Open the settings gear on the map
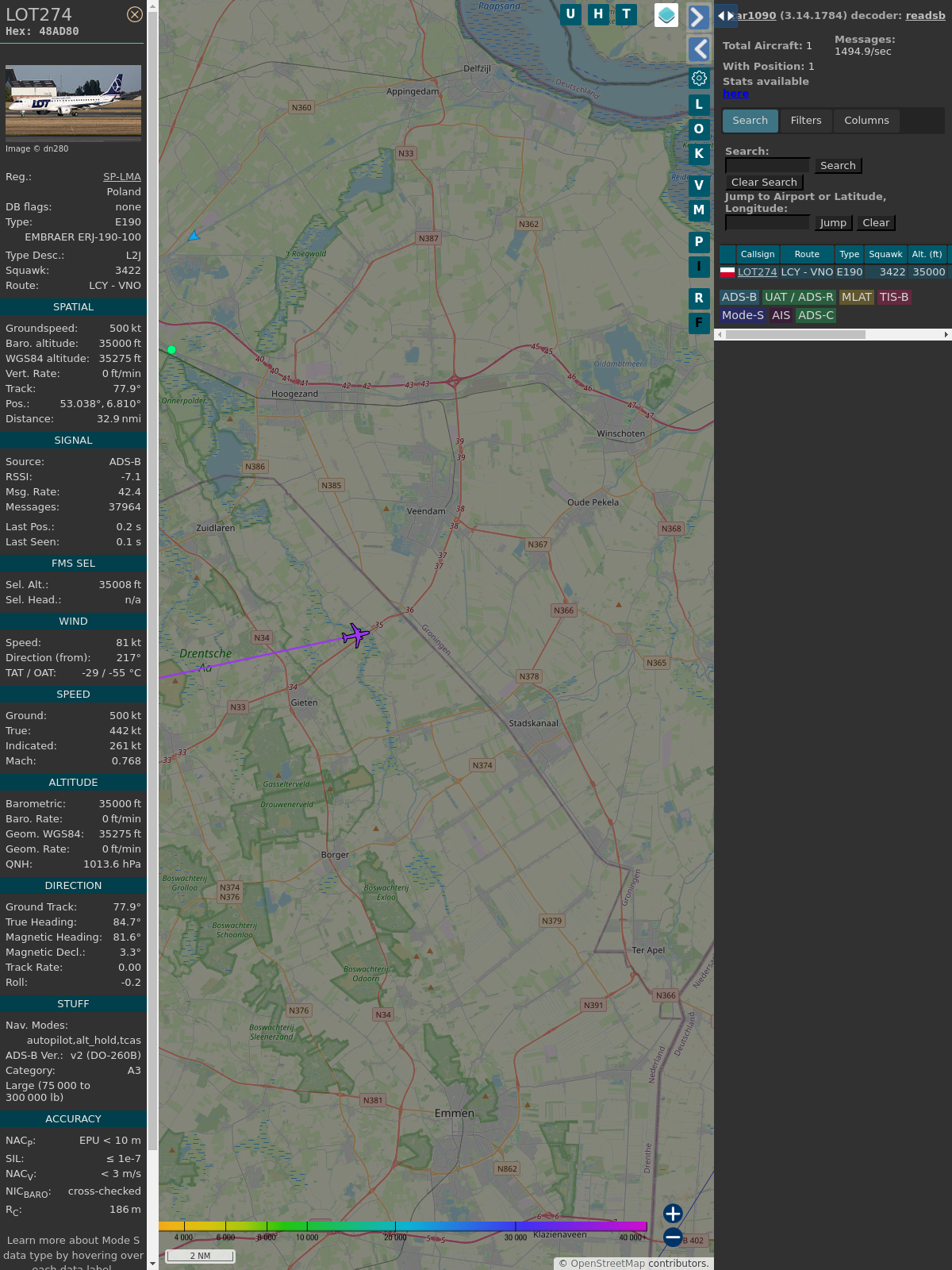Viewport: 952px width, 1270px height. click(x=699, y=79)
